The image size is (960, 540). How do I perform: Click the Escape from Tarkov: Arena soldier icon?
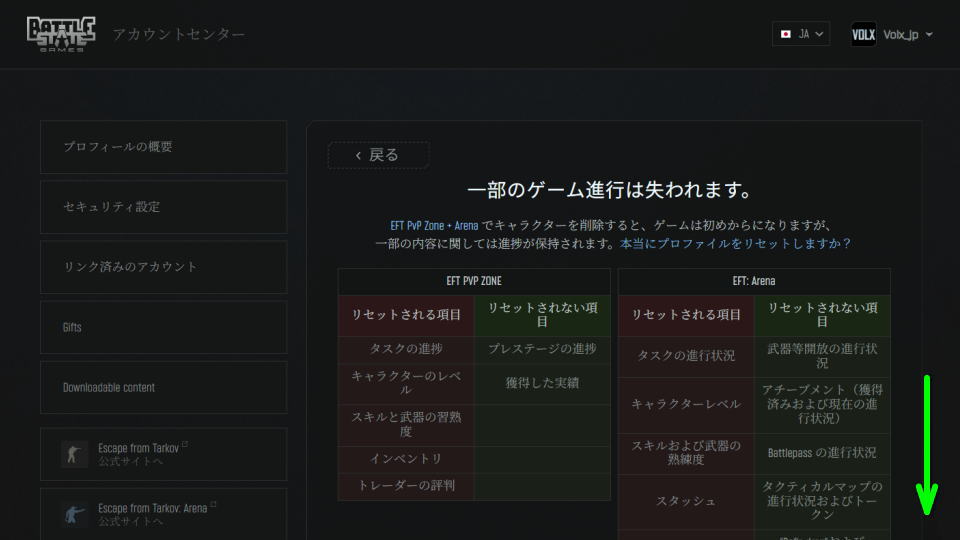click(74, 514)
